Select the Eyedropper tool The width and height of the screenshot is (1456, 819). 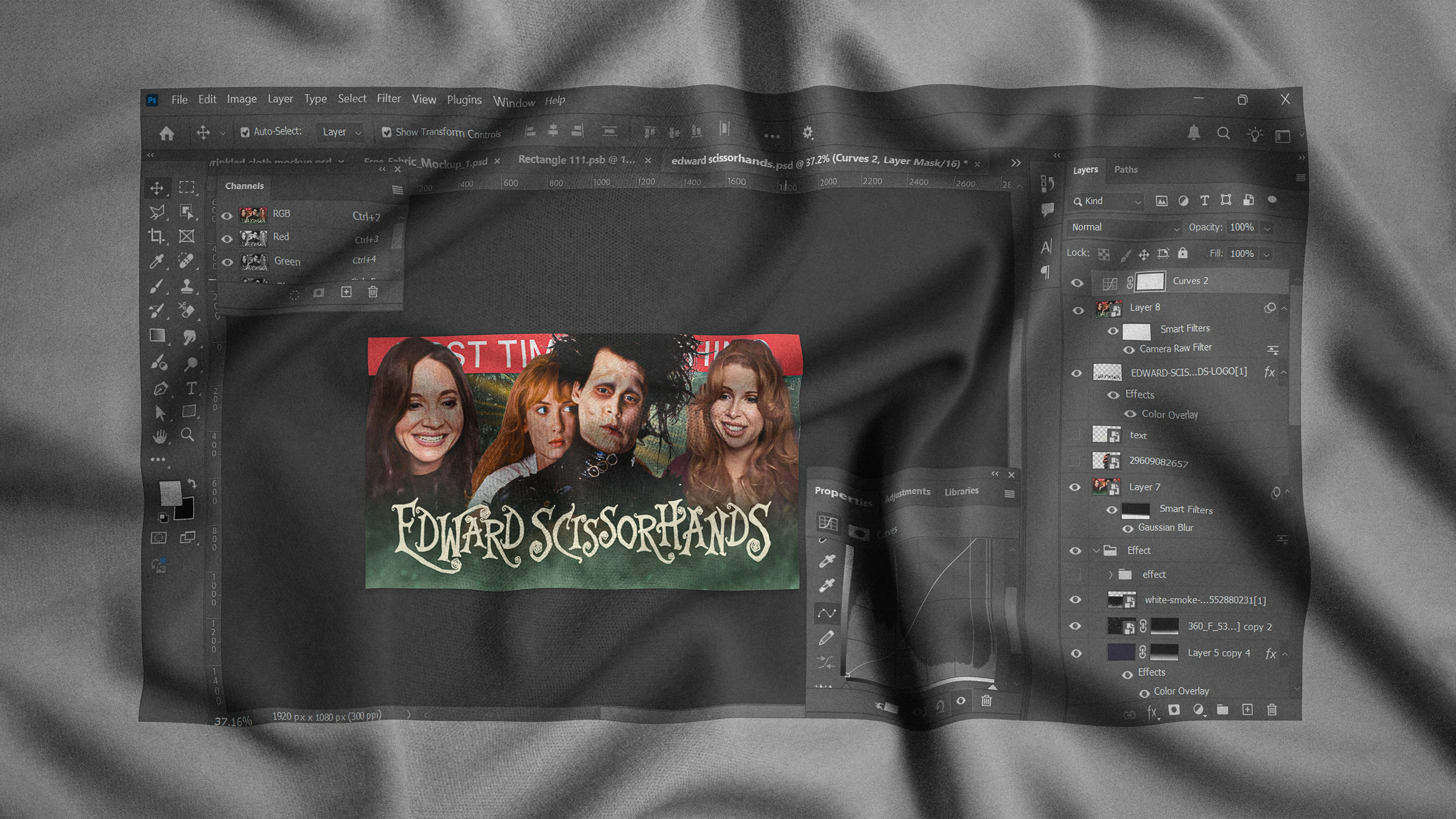(157, 260)
